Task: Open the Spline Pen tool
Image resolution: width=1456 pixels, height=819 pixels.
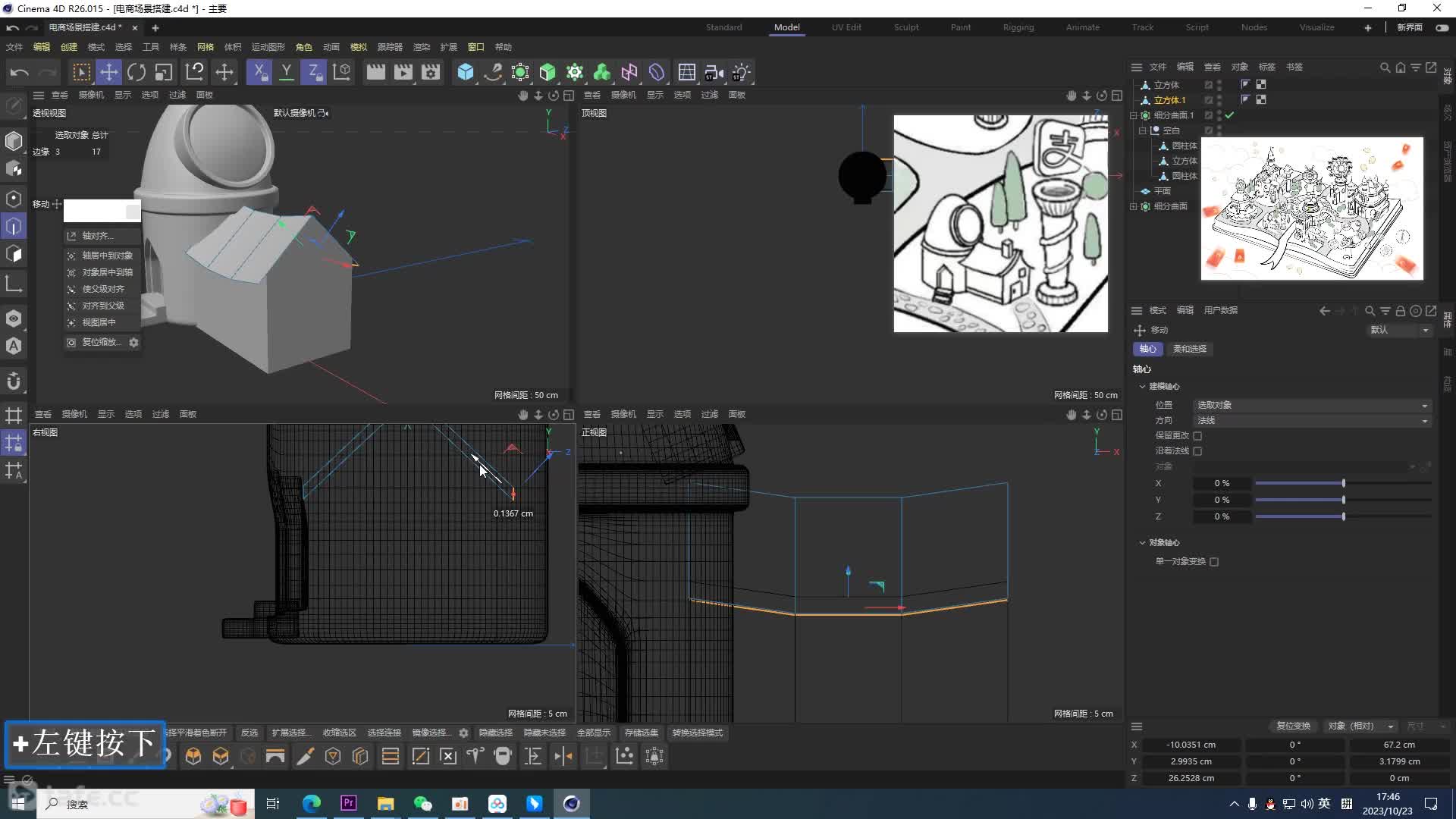Action: click(493, 73)
